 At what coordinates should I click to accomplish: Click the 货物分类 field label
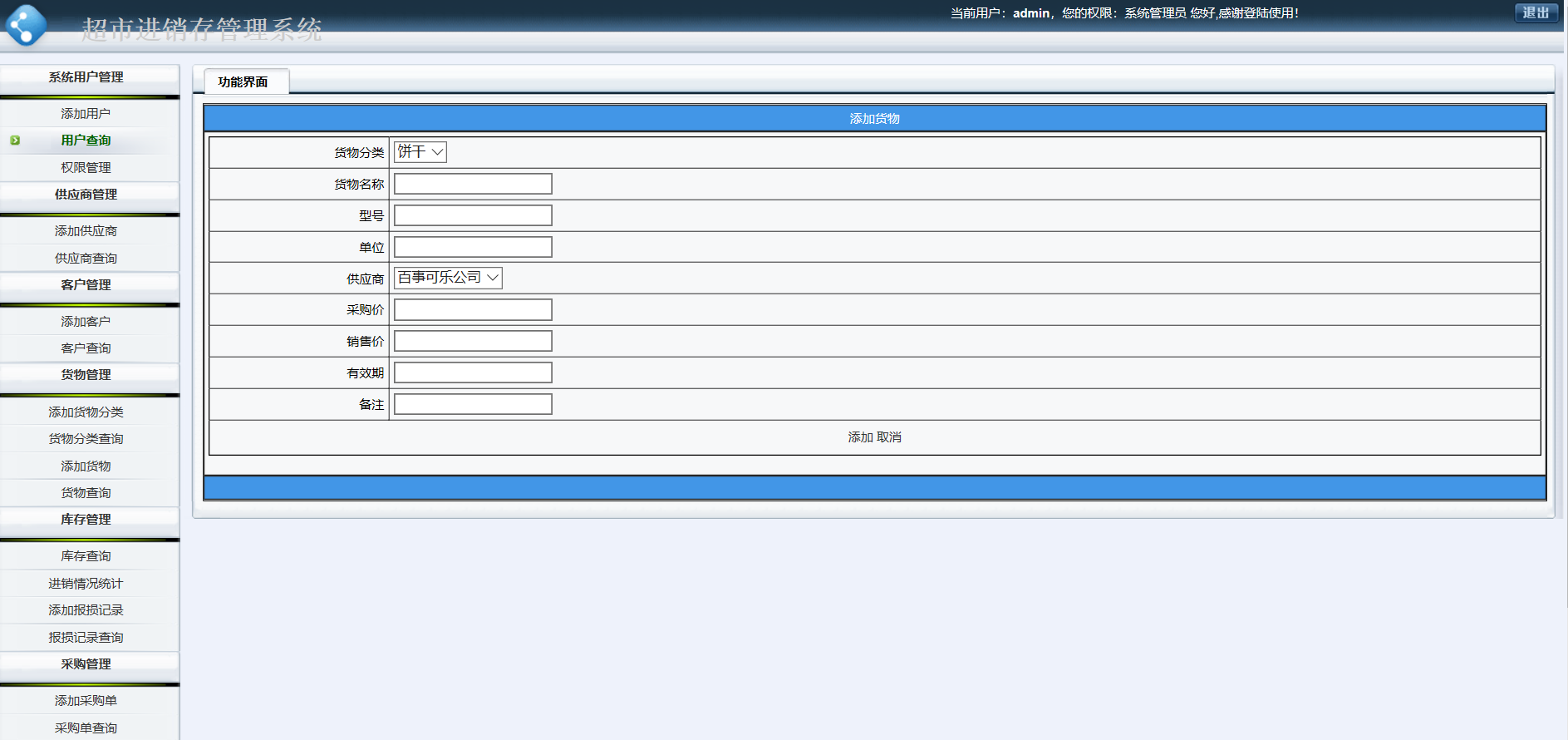pos(359,153)
